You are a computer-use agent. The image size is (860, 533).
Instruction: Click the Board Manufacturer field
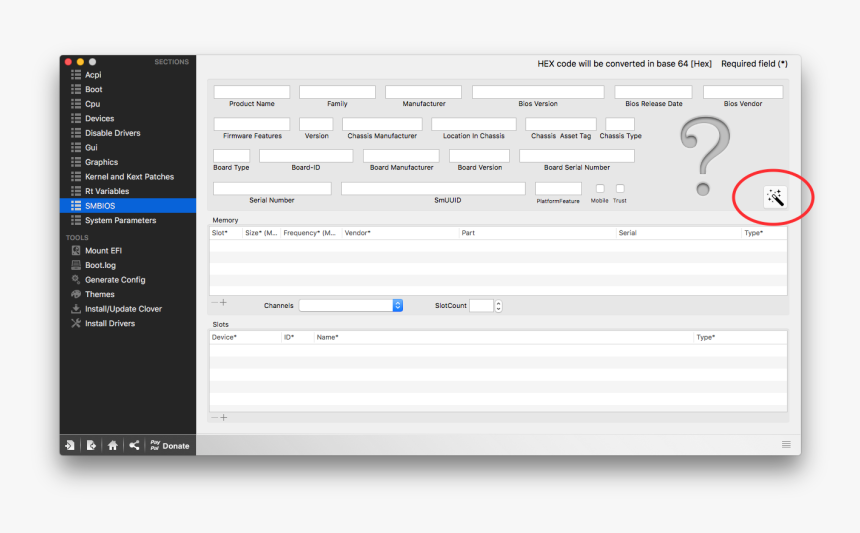[401, 156]
